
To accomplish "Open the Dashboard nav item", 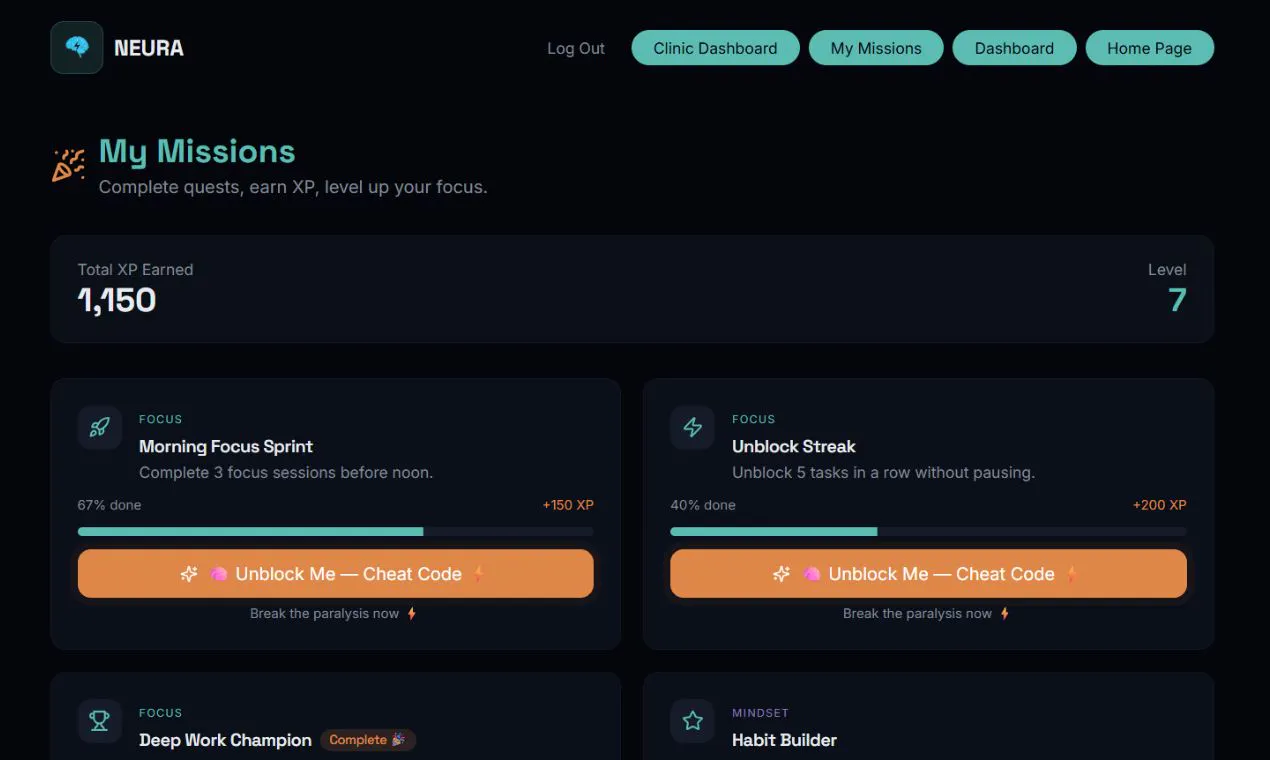I will click(1014, 48).
